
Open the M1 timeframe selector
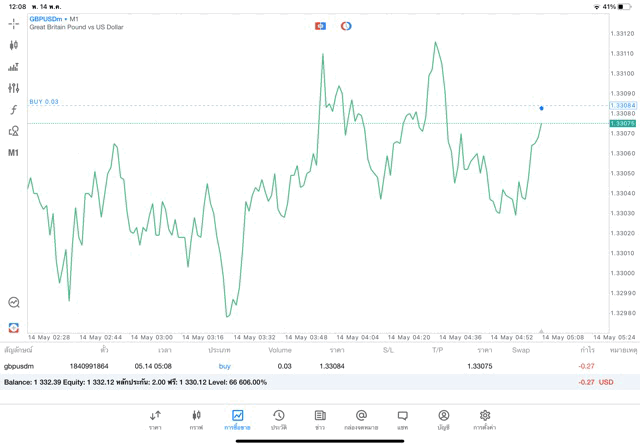point(13,153)
